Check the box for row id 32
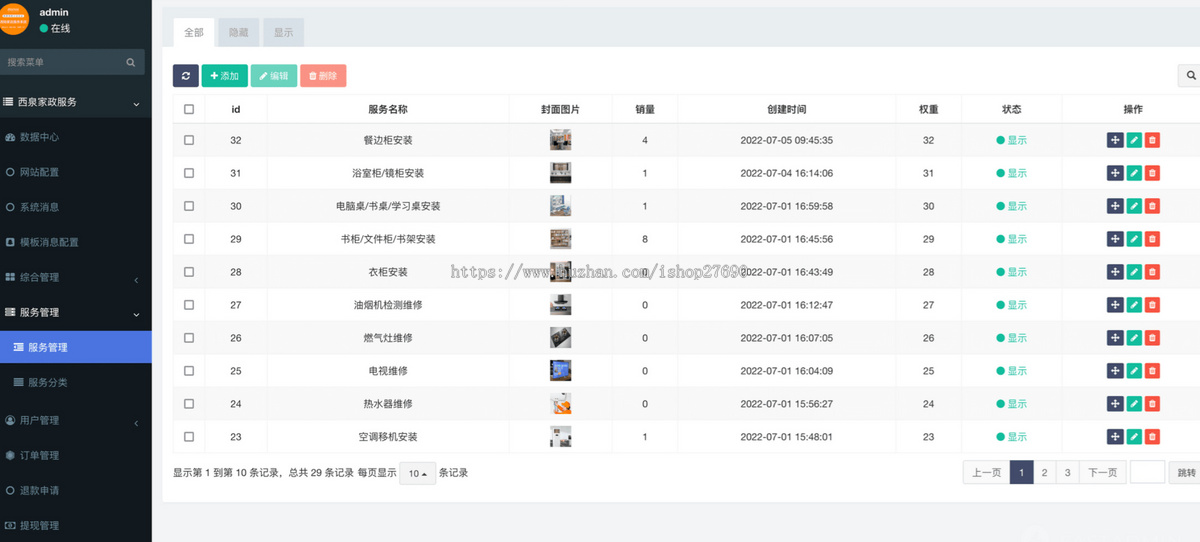This screenshot has width=1200, height=542. pos(189,140)
